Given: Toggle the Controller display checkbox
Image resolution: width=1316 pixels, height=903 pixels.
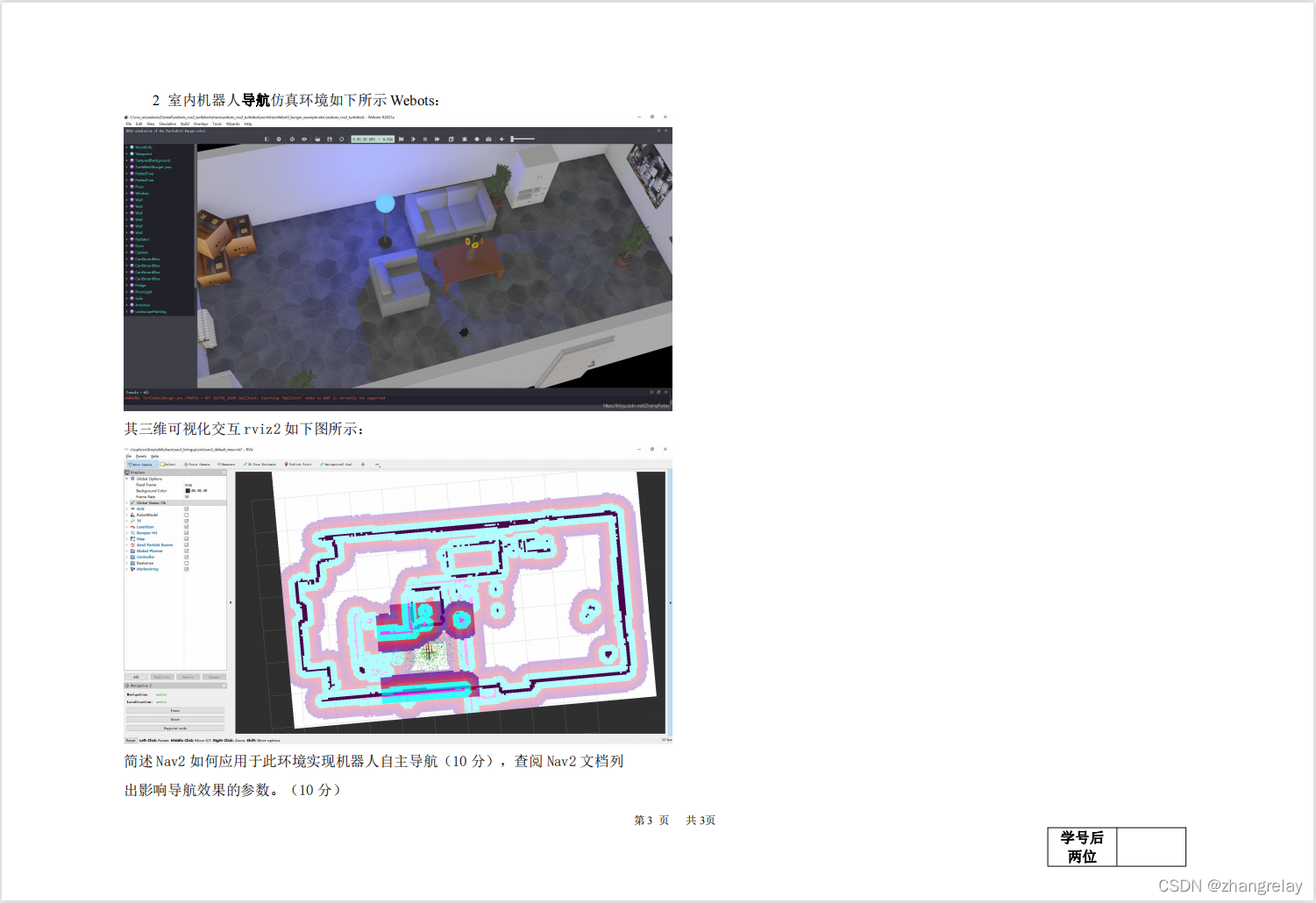Looking at the screenshot, I should 187,557.
